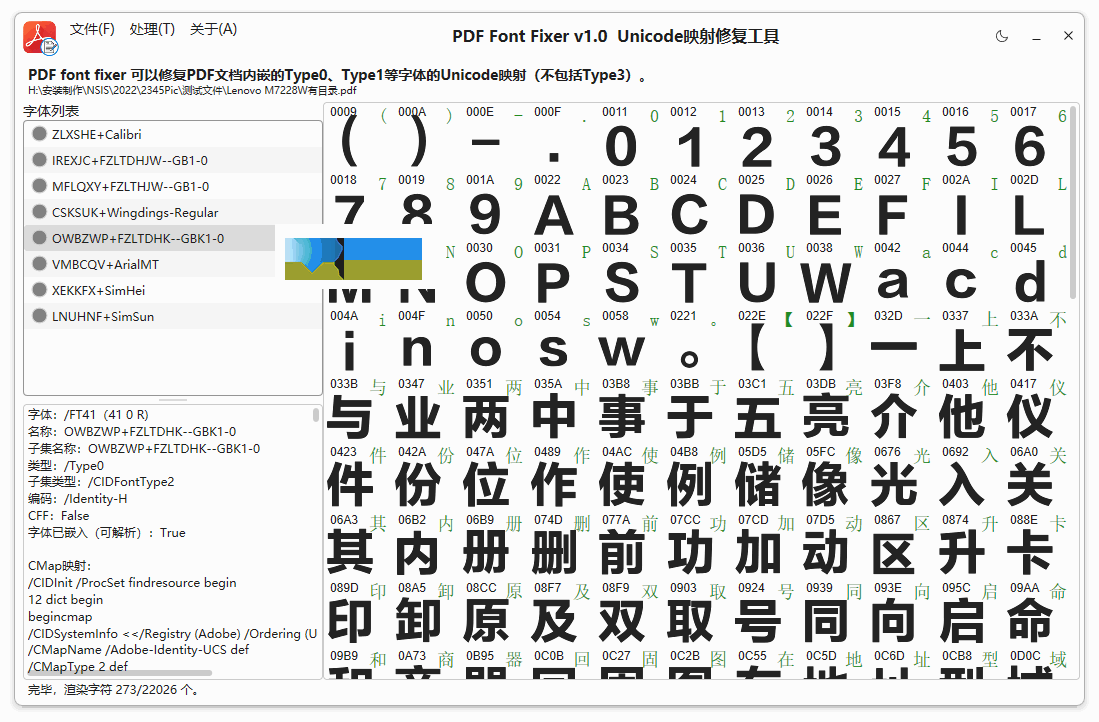Open the 处理(T) menu
The height and width of the screenshot is (722, 1099).
(x=152, y=29)
